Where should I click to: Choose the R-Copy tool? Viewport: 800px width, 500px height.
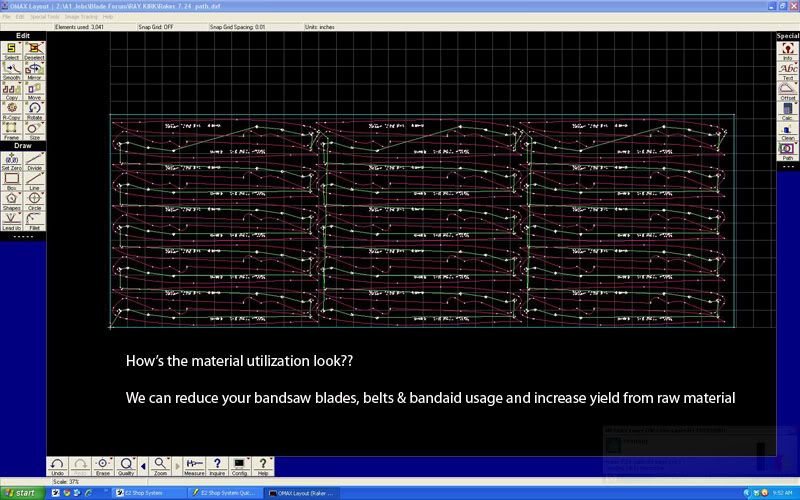tap(11, 110)
